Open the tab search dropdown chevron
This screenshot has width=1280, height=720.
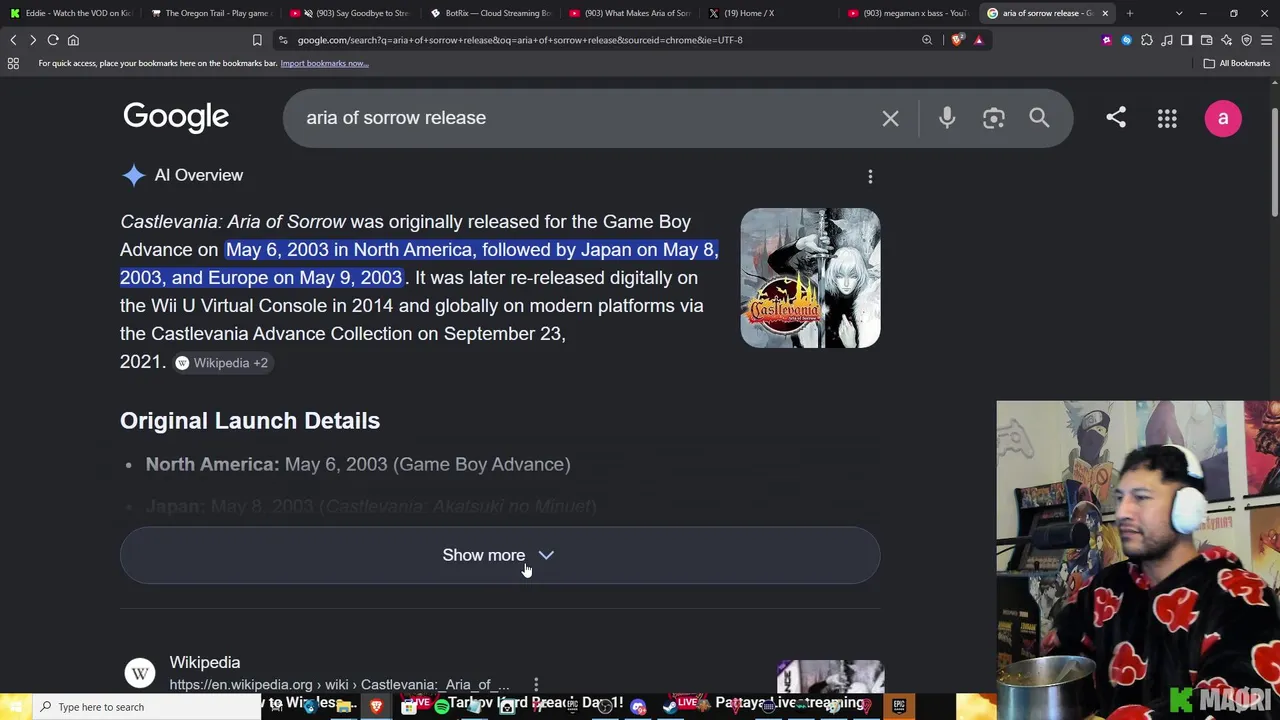(x=1179, y=13)
